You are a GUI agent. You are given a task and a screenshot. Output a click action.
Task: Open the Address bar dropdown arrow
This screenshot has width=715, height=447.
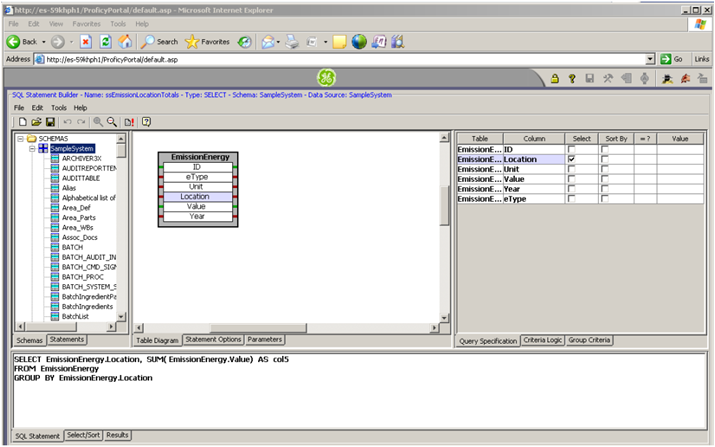tap(650, 59)
